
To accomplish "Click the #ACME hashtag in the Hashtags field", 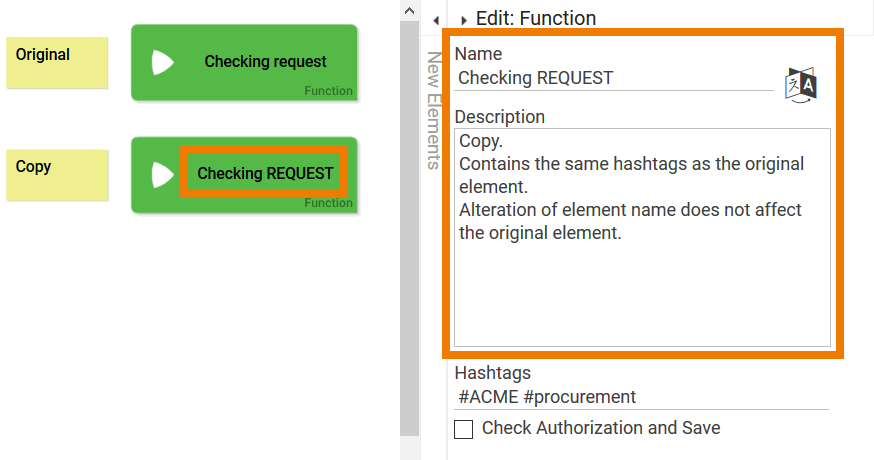I will coord(488,397).
